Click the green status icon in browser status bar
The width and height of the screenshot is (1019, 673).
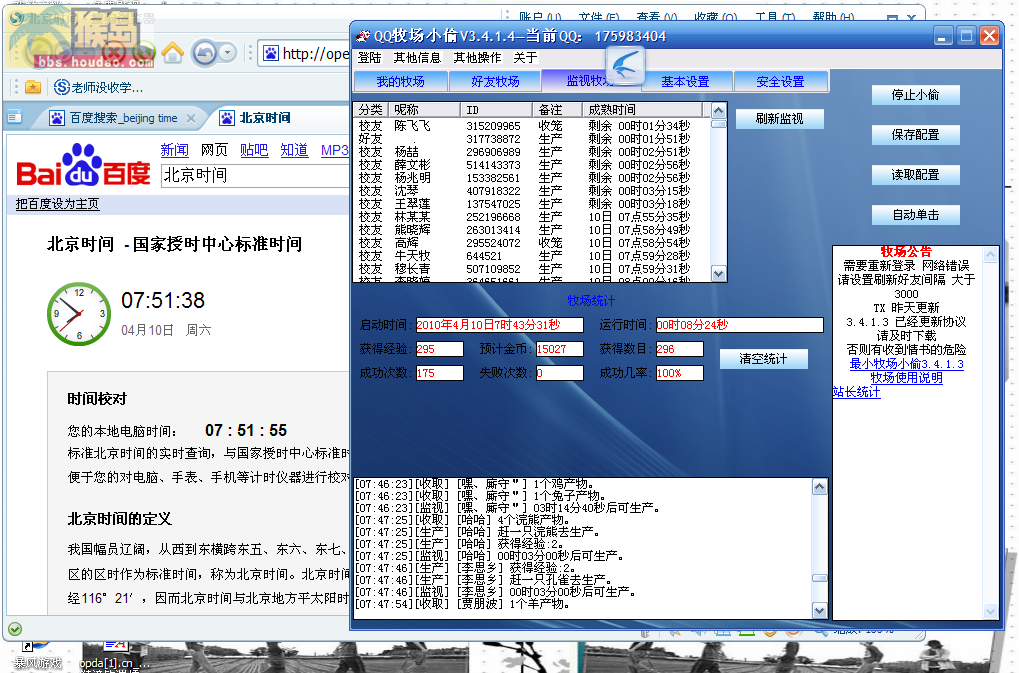point(15,629)
